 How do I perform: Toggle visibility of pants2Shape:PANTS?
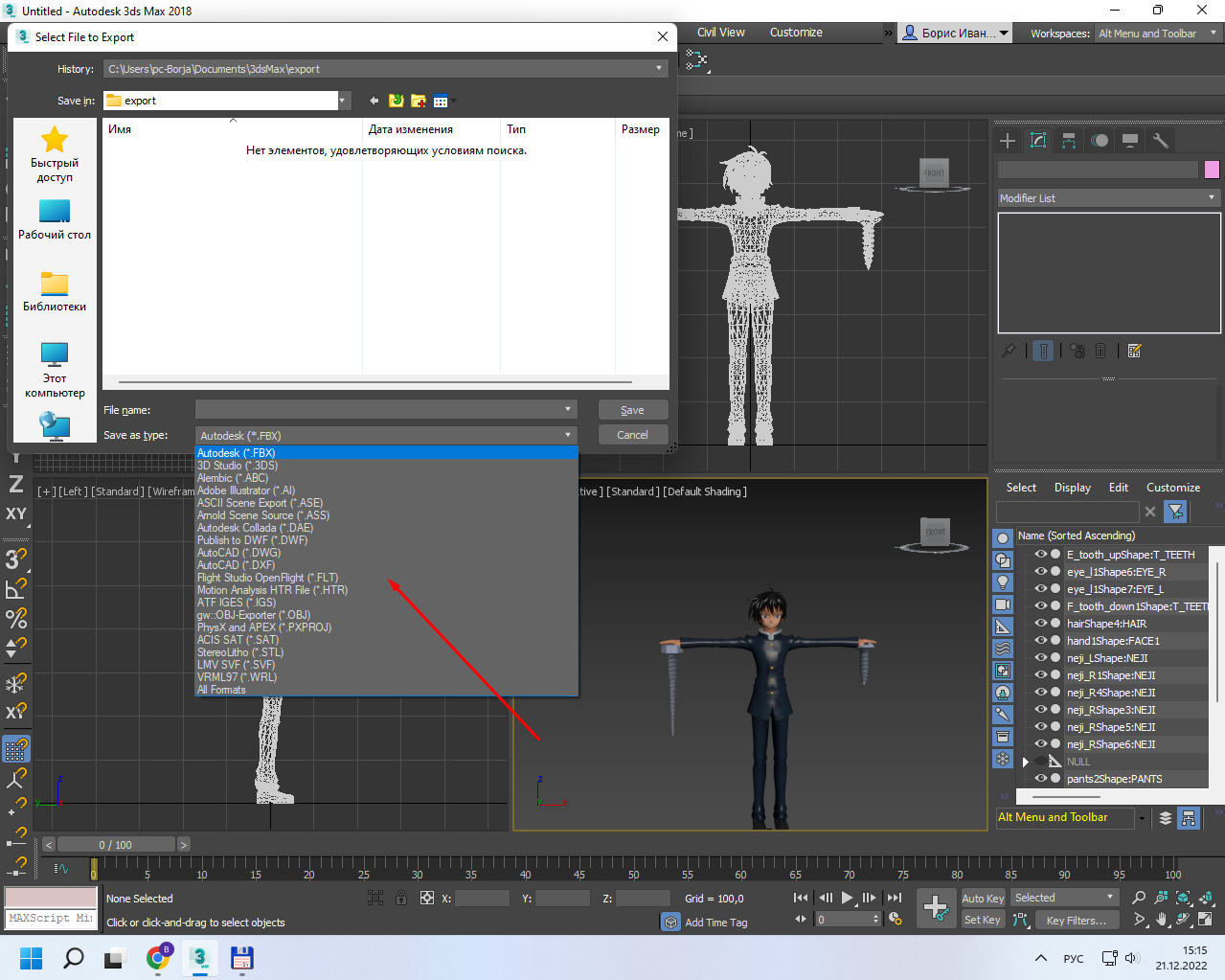1040,779
